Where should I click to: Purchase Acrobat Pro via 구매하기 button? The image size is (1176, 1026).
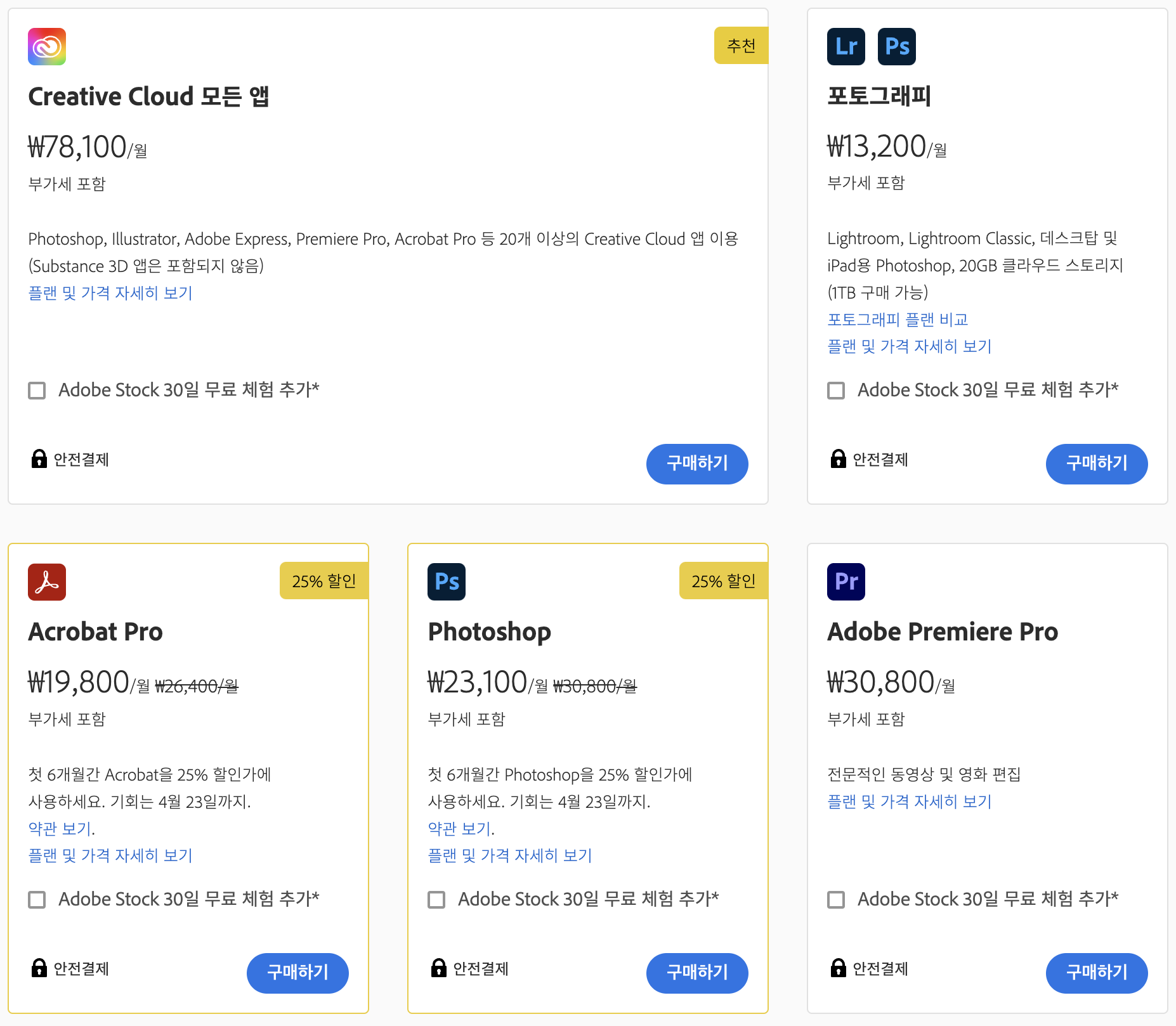point(297,973)
